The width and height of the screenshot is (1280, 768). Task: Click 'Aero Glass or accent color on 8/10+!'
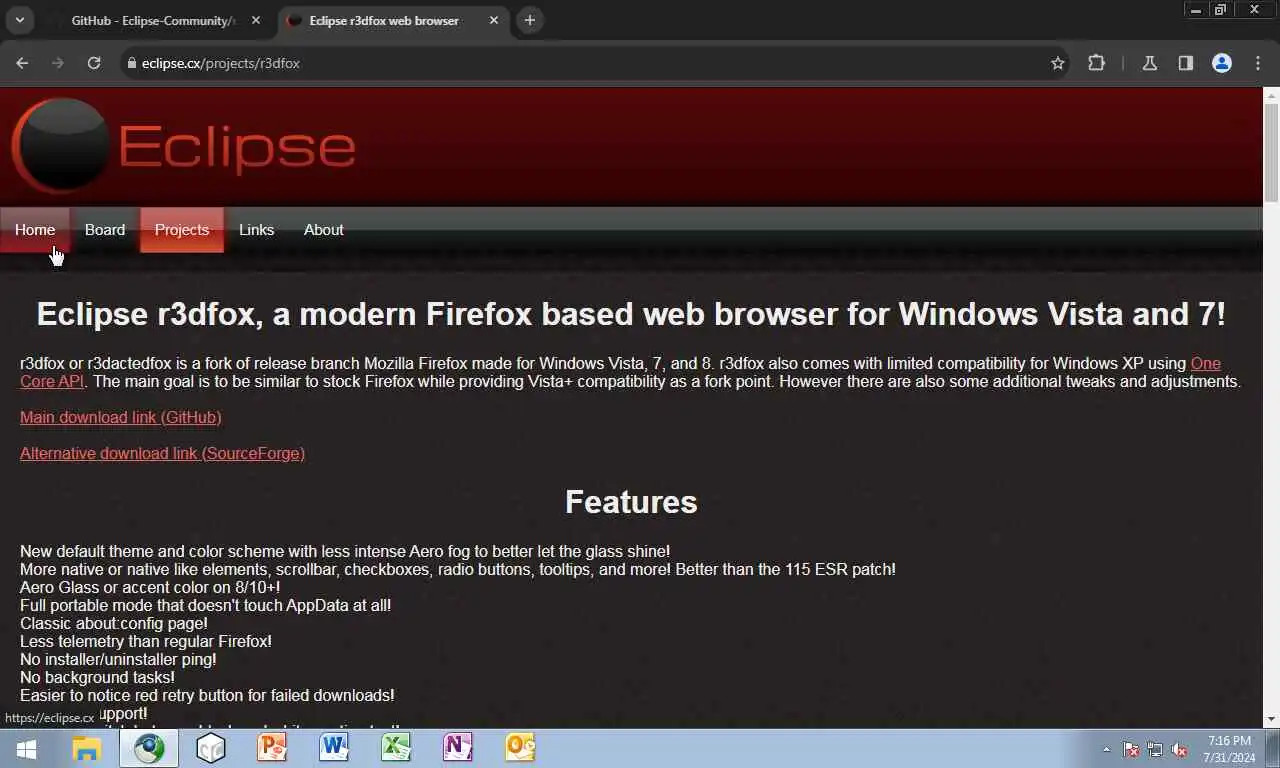(150, 587)
